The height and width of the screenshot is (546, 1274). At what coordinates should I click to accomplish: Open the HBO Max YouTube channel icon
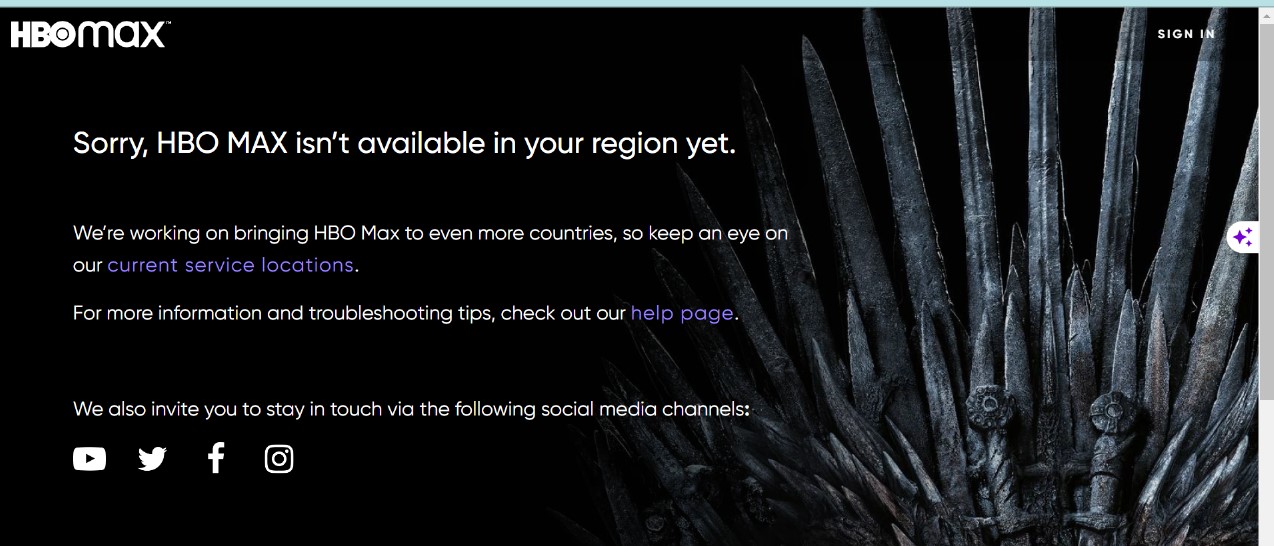click(89, 459)
